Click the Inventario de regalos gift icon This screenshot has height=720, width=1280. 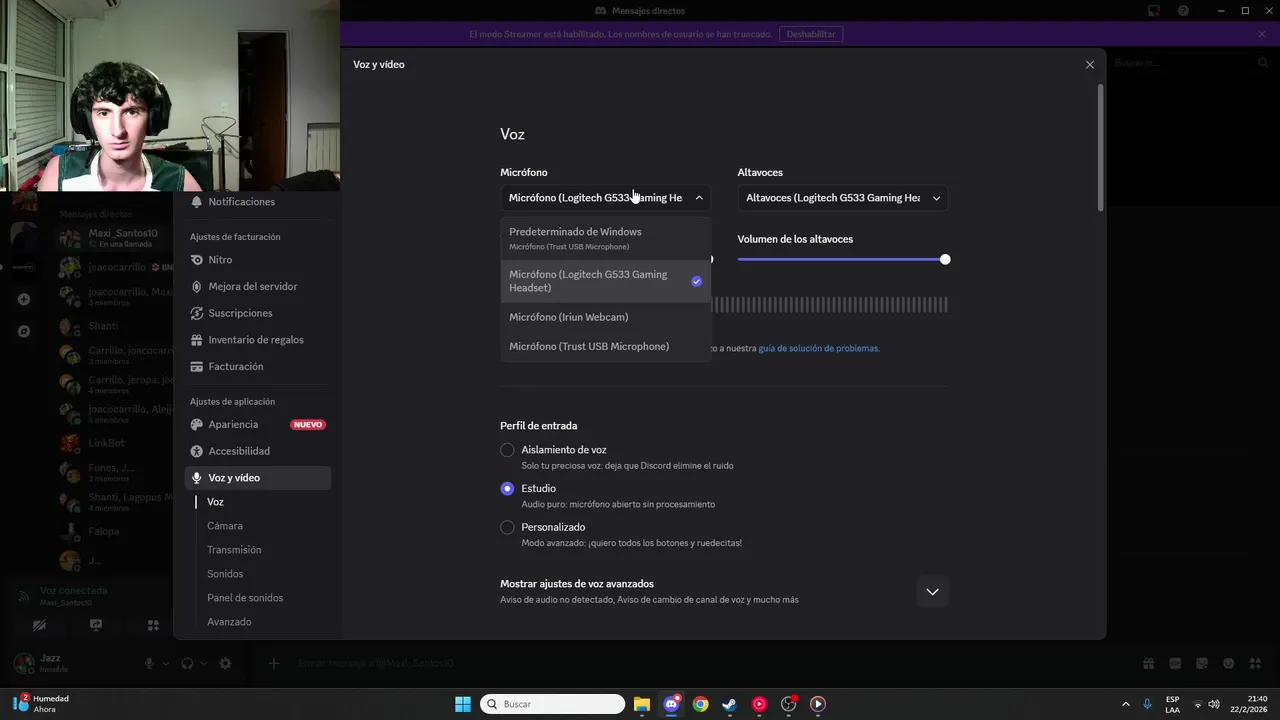coord(197,340)
